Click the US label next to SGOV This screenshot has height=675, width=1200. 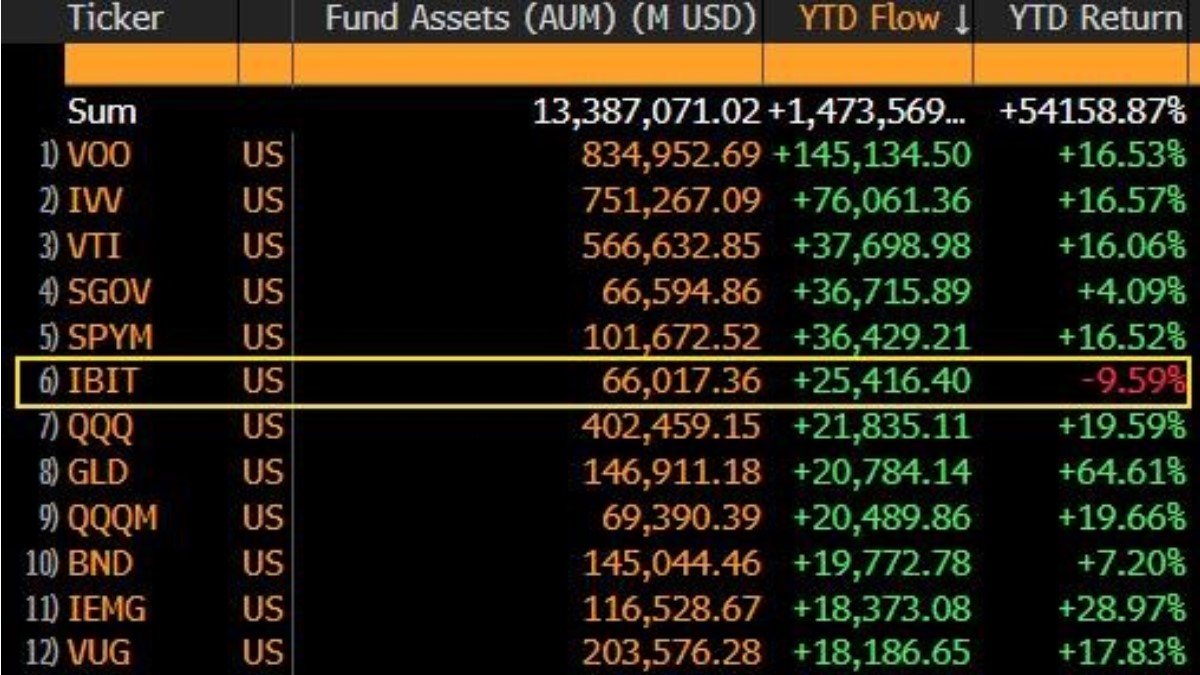point(261,288)
